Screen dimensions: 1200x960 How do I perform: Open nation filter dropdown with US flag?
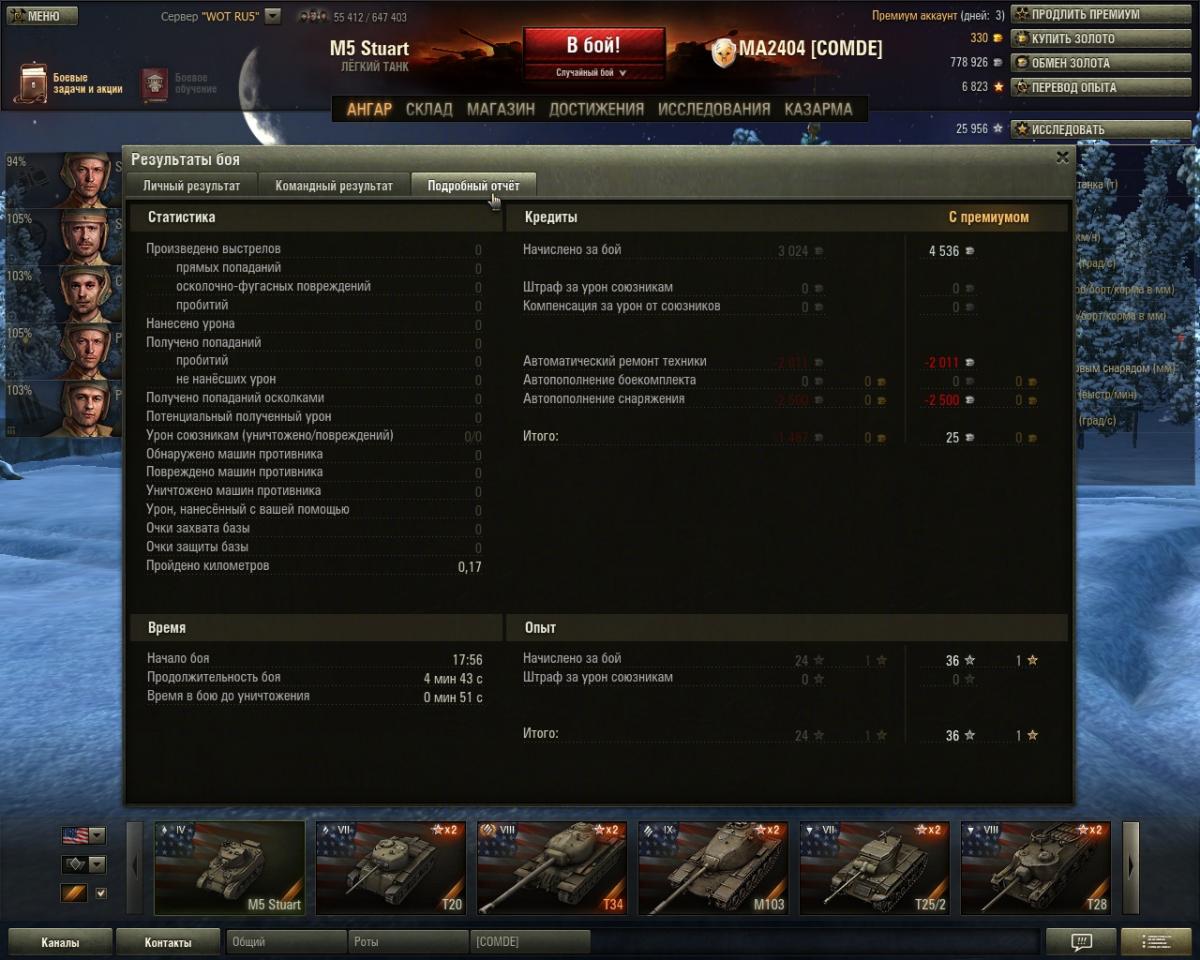tap(83, 835)
